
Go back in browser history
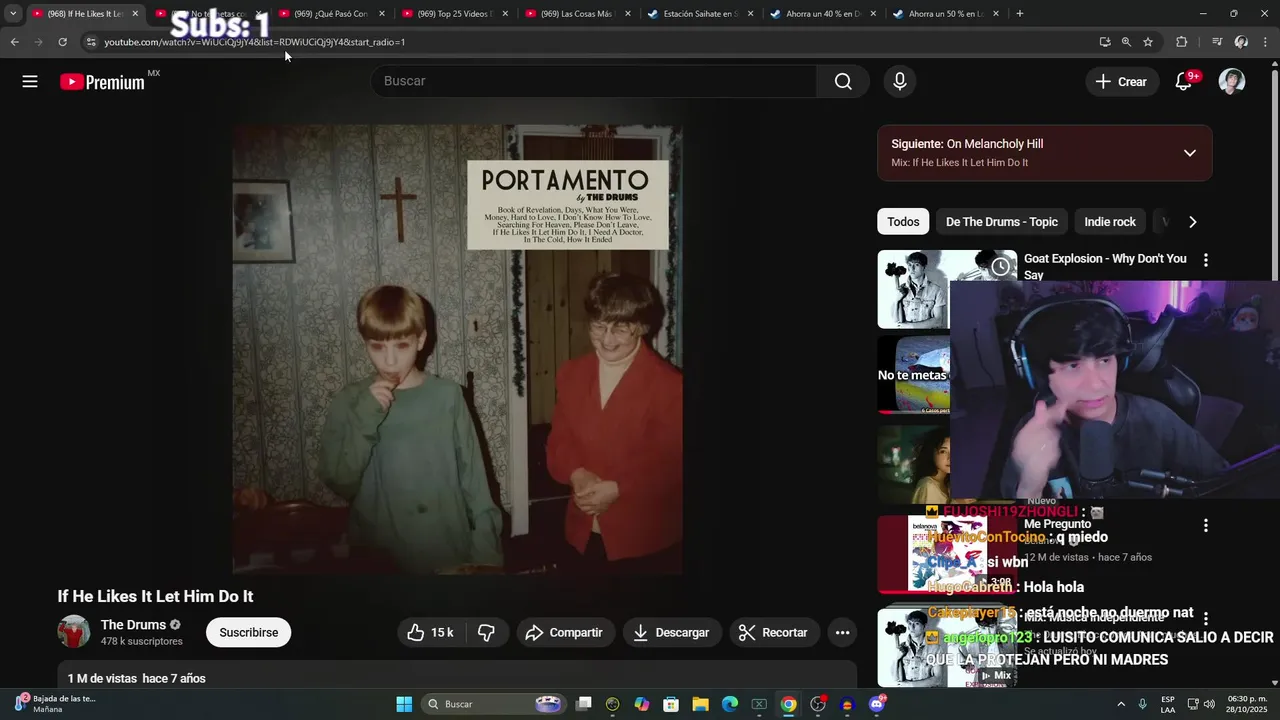point(14,42)
